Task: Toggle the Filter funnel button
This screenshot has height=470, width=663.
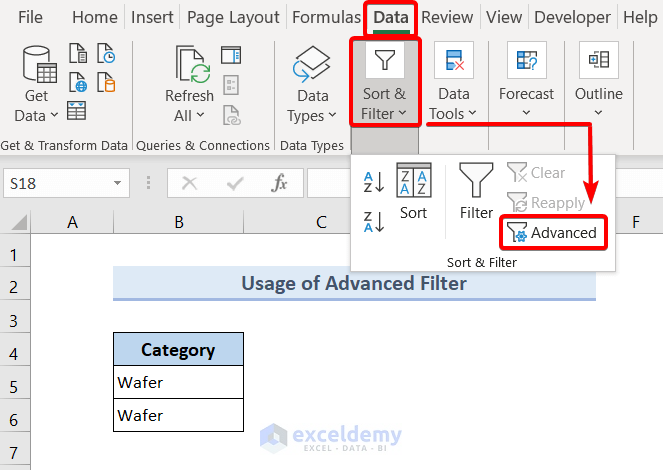Action: (x=476, y=192)
